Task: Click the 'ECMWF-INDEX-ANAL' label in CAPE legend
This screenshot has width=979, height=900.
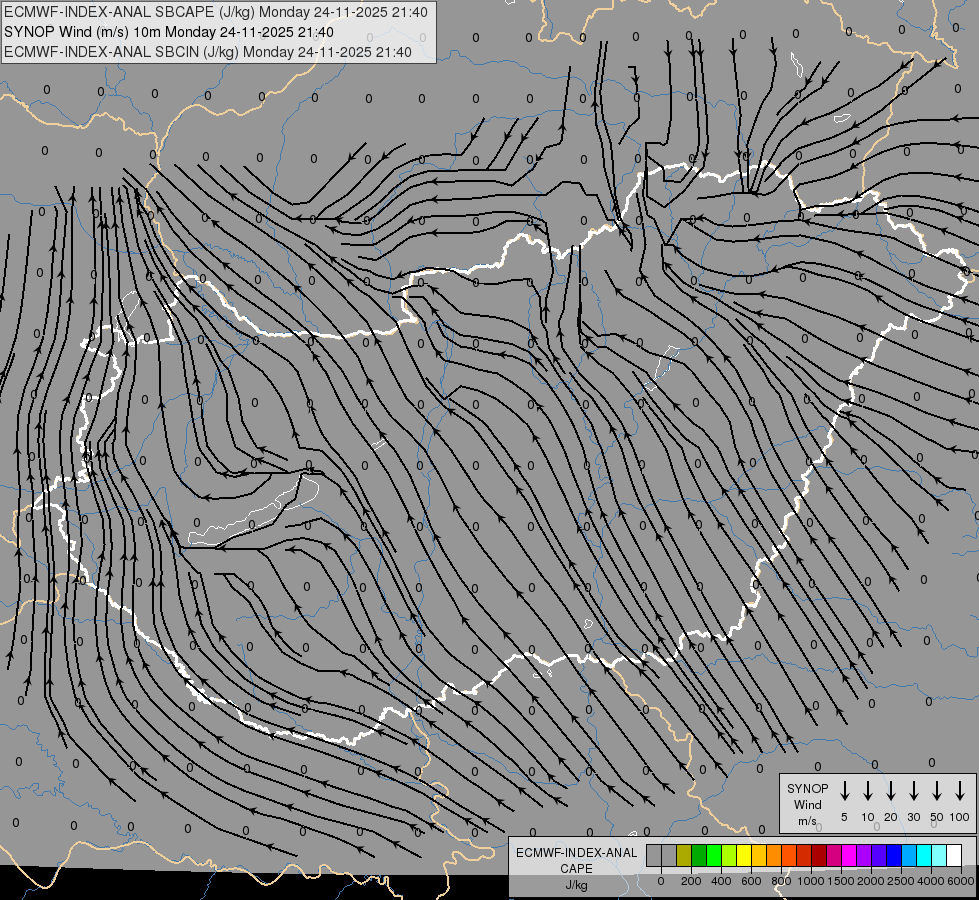Action: tap(576, 853)
